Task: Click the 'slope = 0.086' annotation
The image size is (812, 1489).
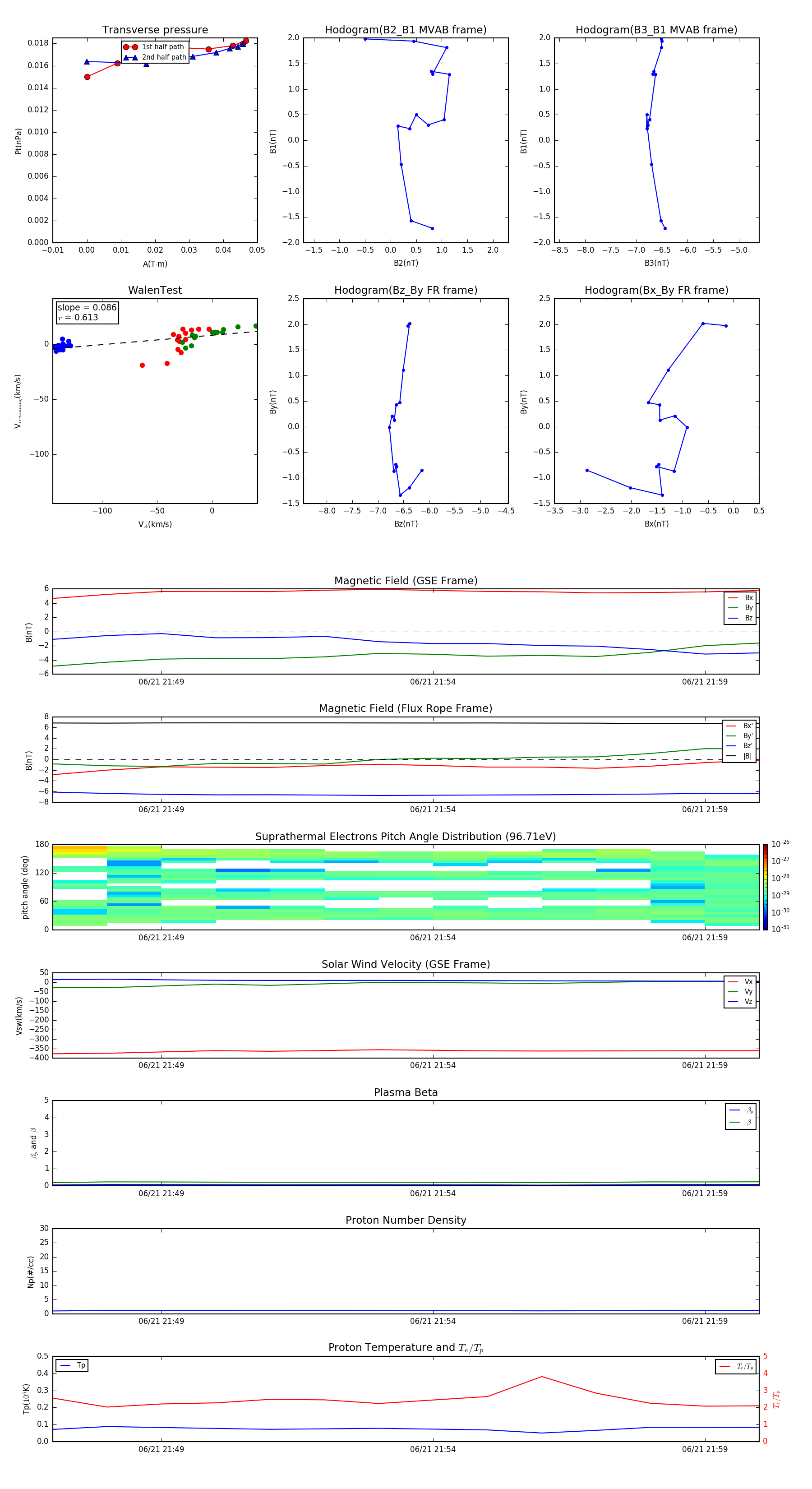Action: pos(87,308)
